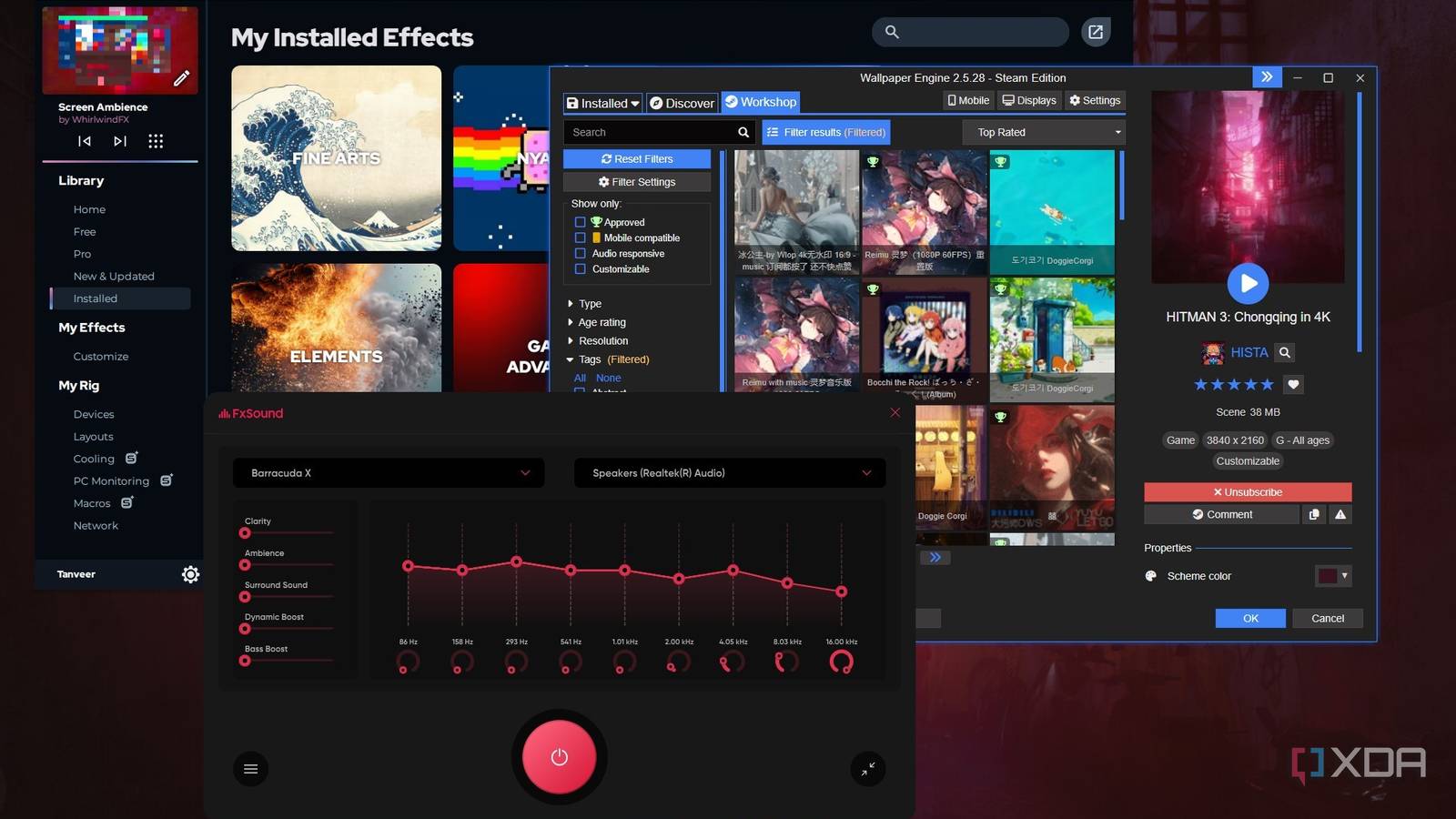Play the HITMAN 3 wallpaper preview
The height and width of the screenshot is (819, 1456).
1248,283
